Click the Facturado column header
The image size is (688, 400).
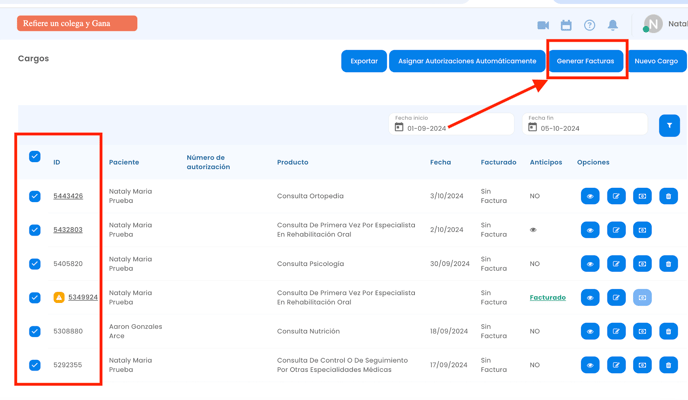tap(498, 162)
